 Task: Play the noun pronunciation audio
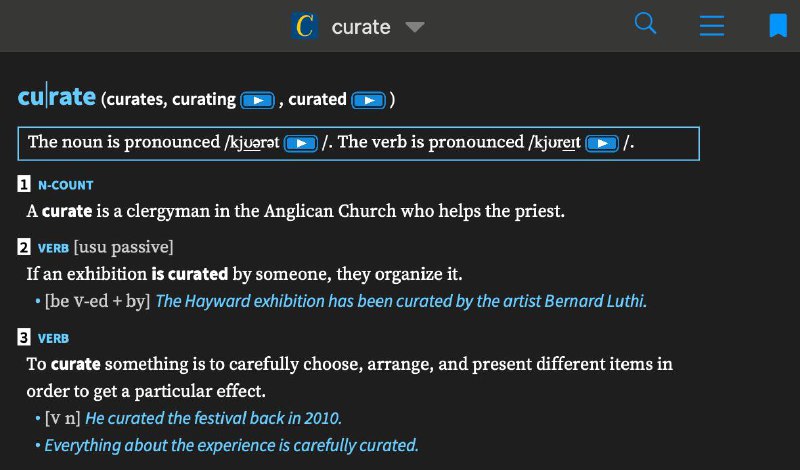[x=300, y=143]
